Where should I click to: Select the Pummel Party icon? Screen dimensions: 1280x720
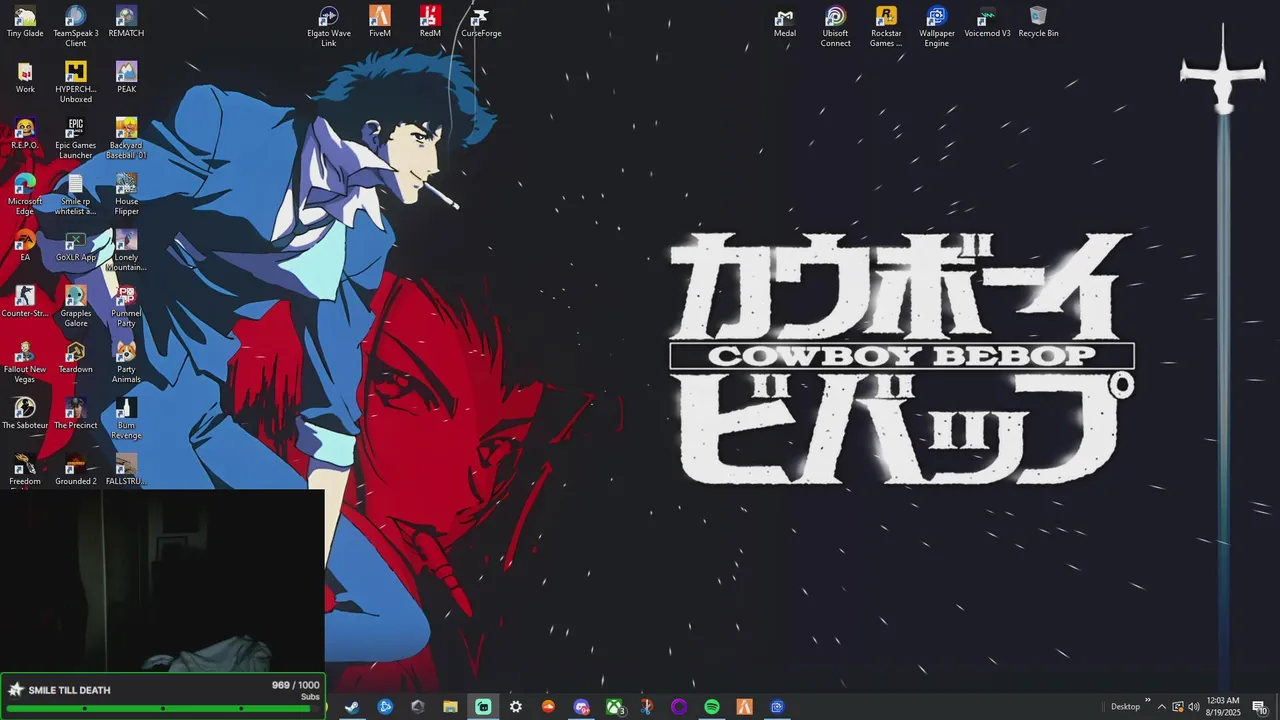(126, 306)
